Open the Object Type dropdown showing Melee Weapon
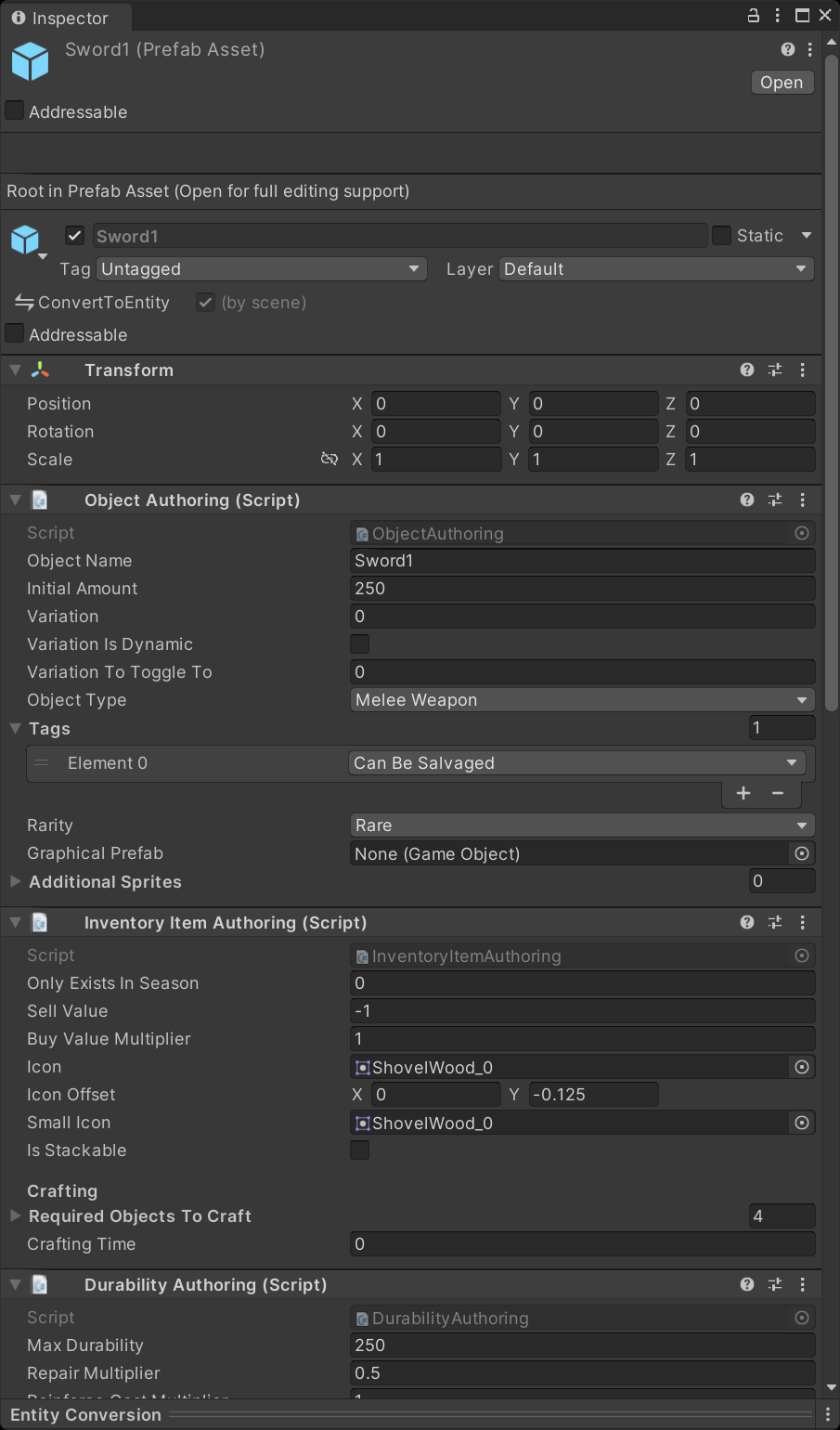This screenshot has width=840, height=1430. 581,700
